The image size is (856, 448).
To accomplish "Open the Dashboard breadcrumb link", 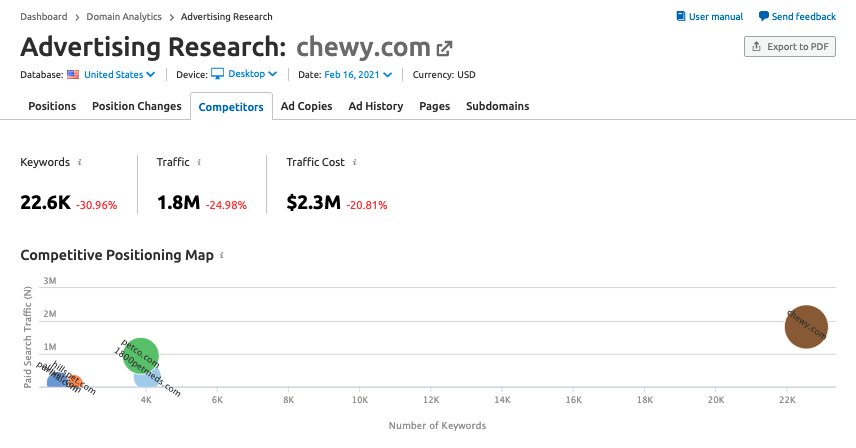I will (44, 17).
